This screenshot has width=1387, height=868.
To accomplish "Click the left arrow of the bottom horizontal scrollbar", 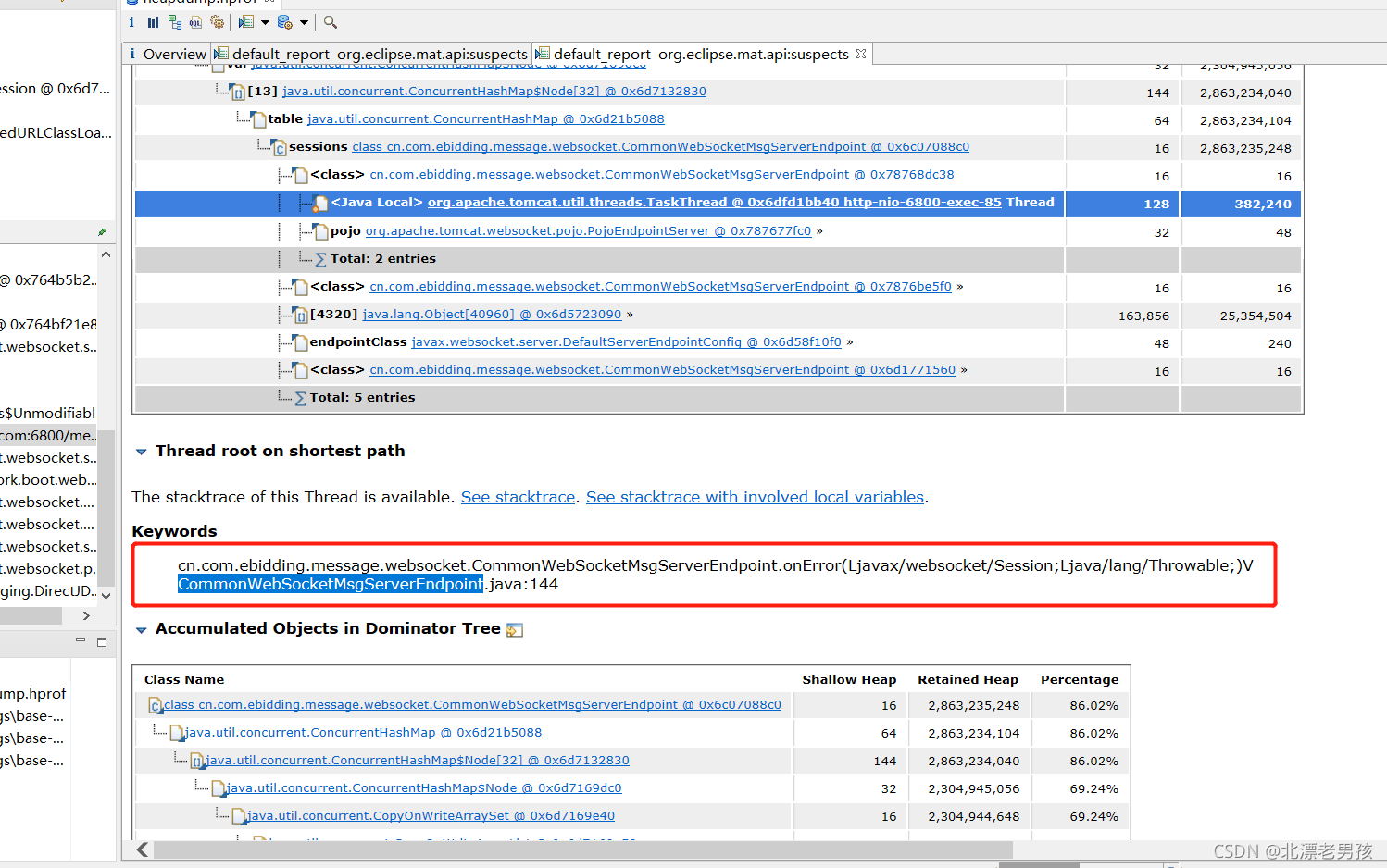I will coord(143,849).
